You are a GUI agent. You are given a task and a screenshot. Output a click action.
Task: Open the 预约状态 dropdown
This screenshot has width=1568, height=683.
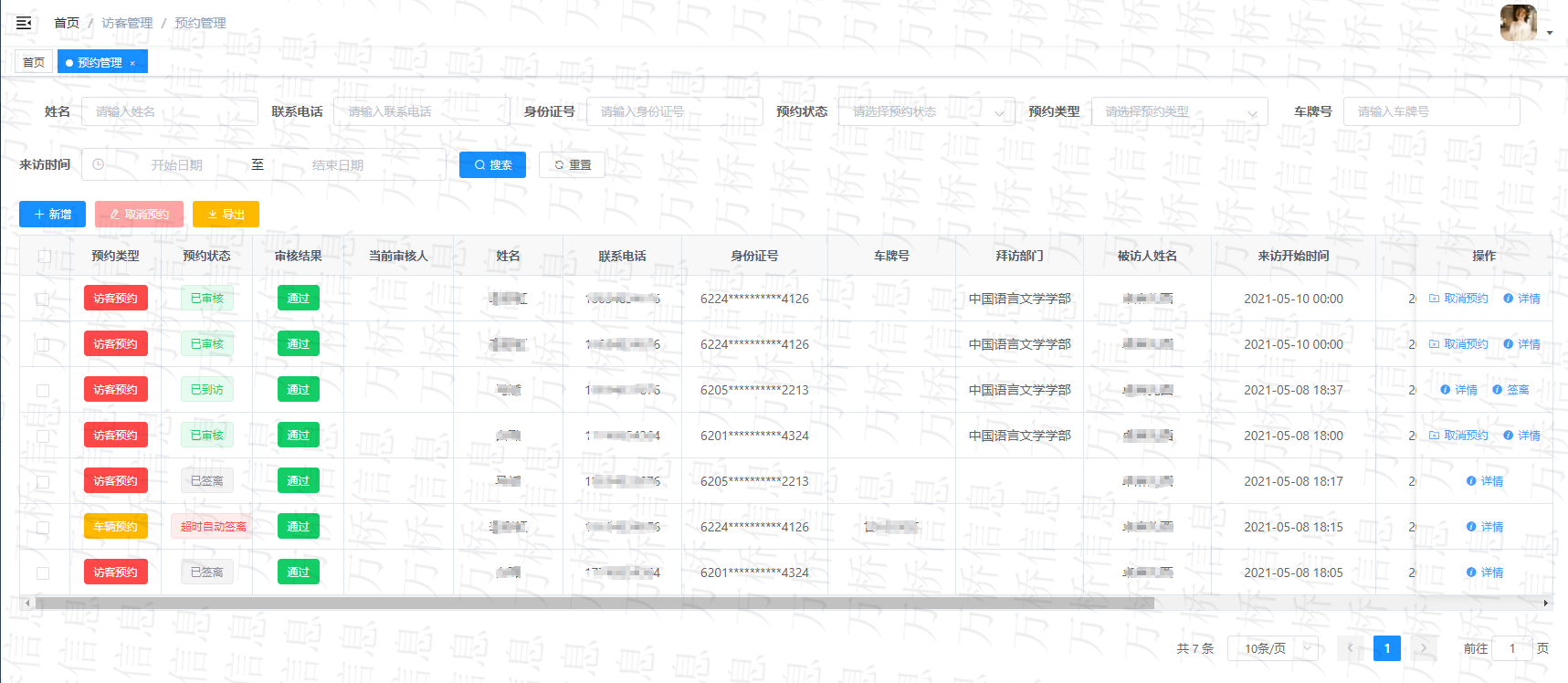(x=926, y=112)
